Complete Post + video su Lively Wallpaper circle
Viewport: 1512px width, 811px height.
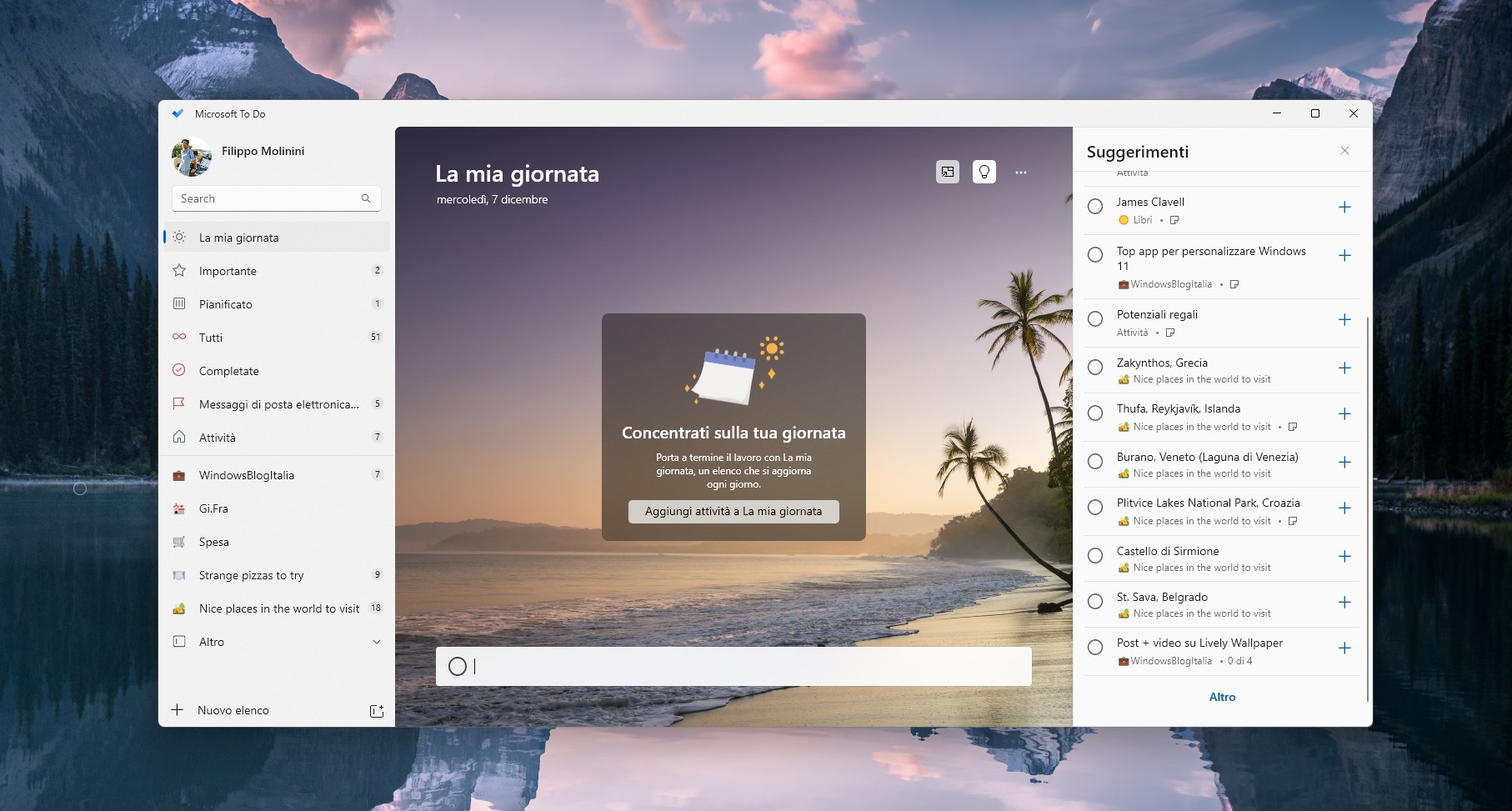tap(1095, 648)
